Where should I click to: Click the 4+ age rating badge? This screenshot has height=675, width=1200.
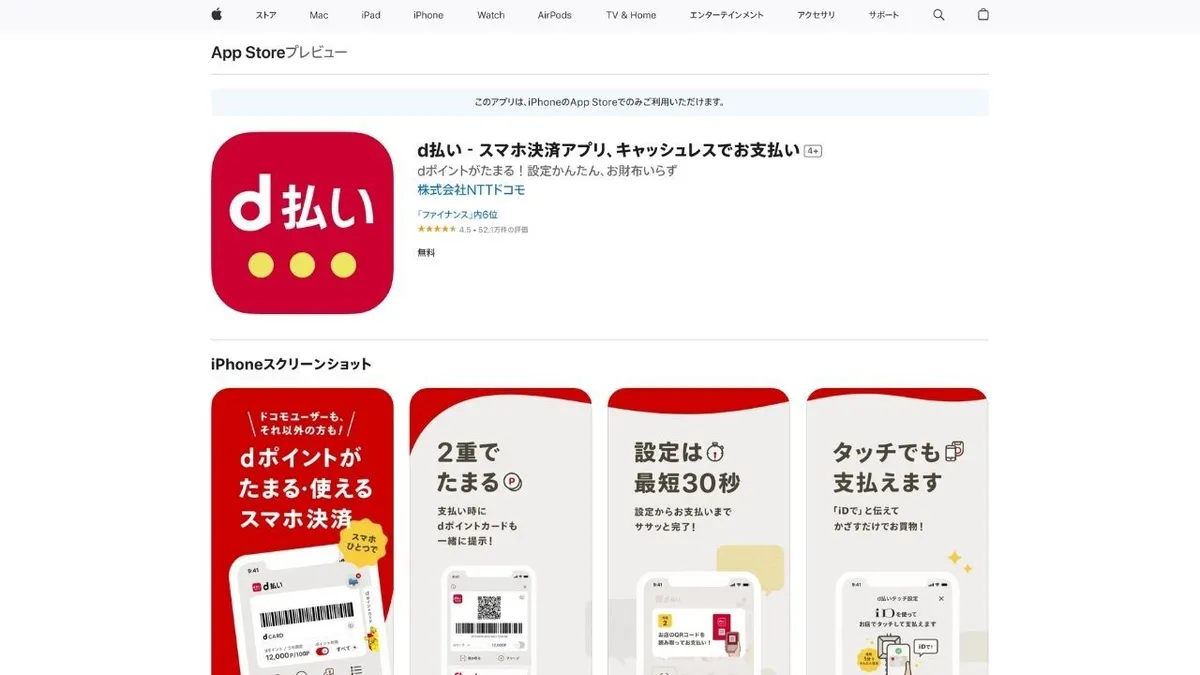coord(813,151)
